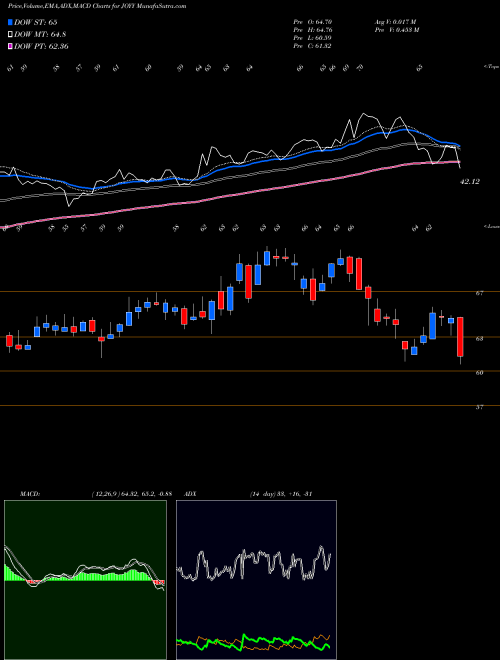This screenshot has height=660, width=500.
Task: Click the ADX values '(14 day) 33, +16, -31'
Action: 280,493
